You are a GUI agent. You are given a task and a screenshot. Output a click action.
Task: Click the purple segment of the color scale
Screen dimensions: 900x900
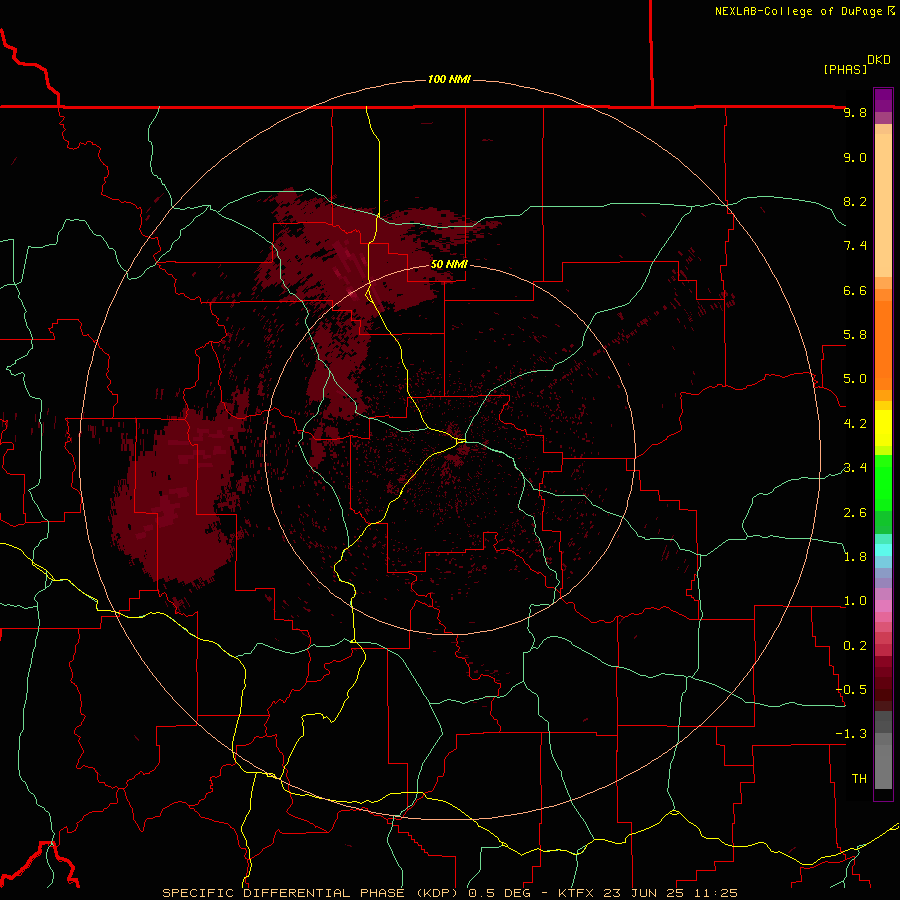click(x=883, y=100)
